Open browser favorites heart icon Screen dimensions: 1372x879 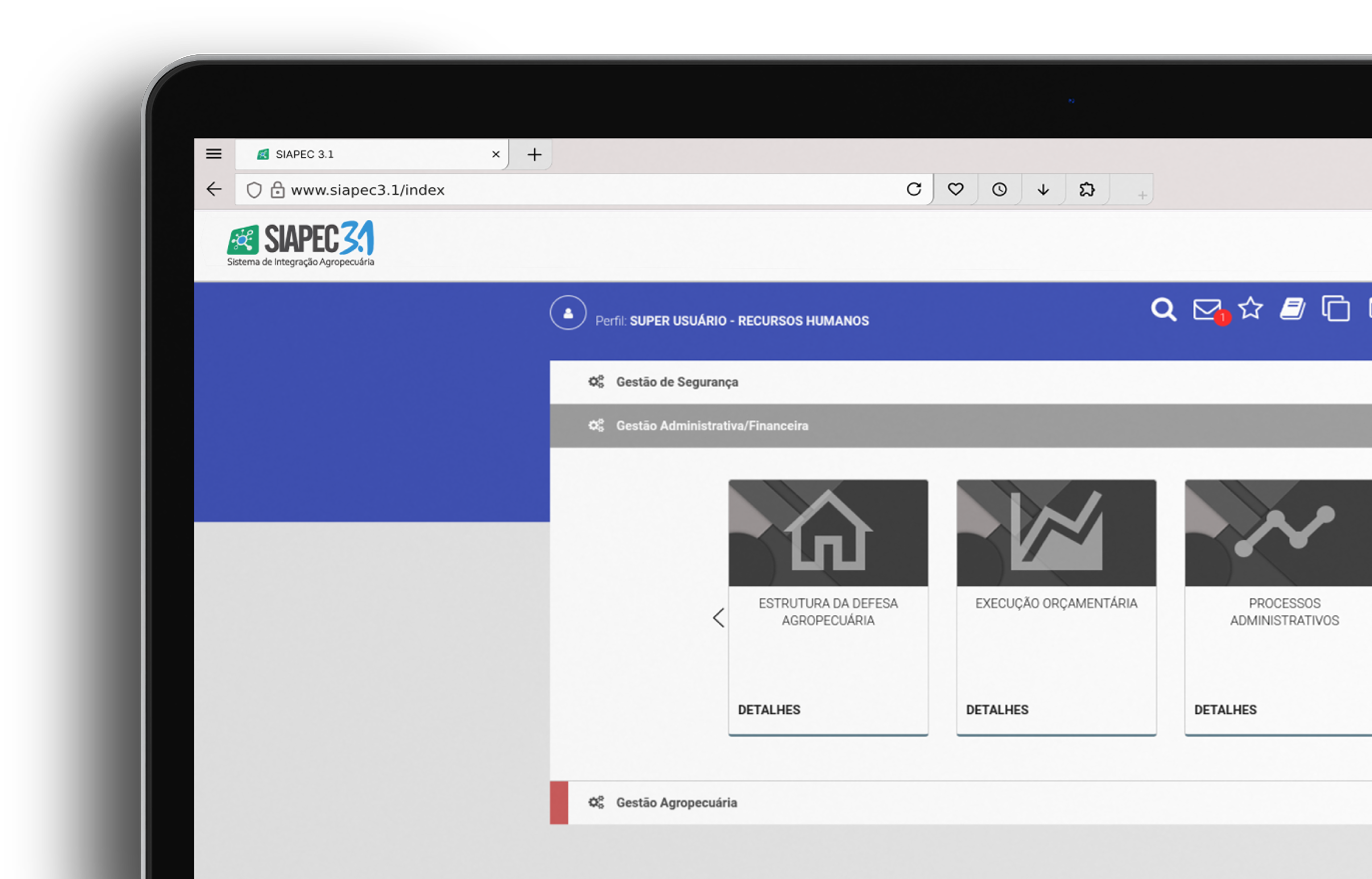[955, 189]
